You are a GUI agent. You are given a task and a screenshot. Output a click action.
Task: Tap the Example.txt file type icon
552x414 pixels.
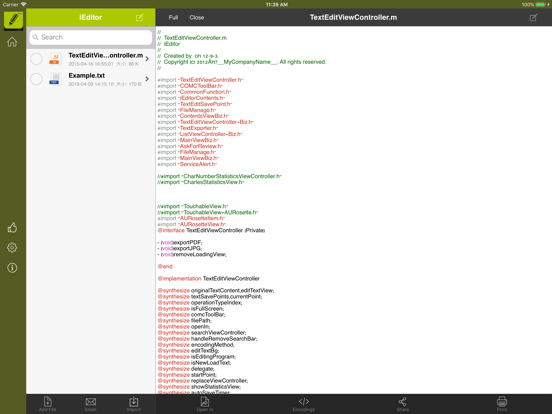[54, 79]
